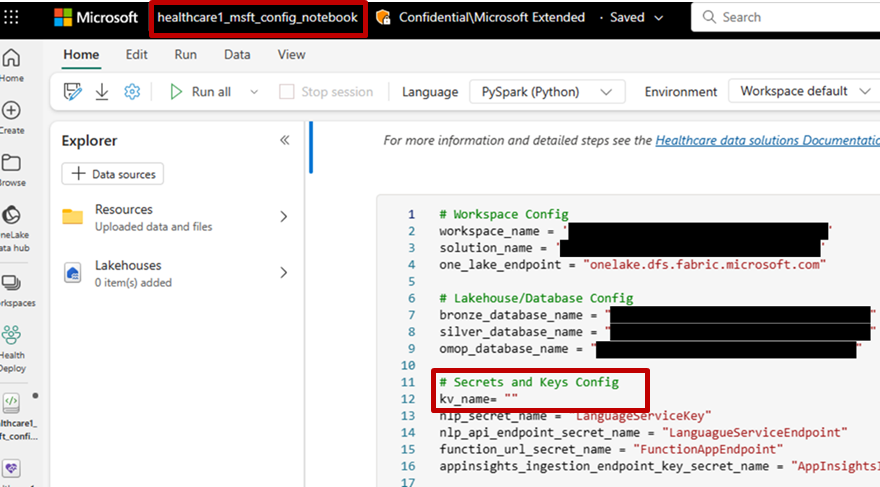This screenshot has height=487, width=880.
Task: Click the kv_name empty string value
Action: point(511,399)
